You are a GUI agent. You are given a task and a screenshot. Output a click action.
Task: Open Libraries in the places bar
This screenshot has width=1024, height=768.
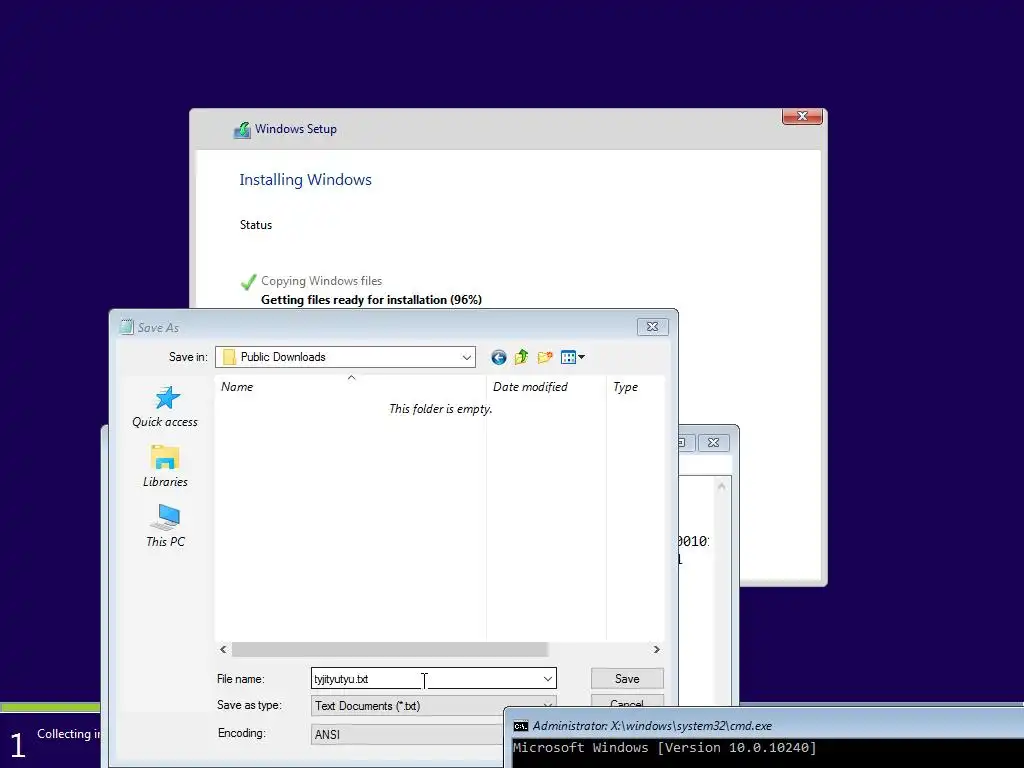tap(165, 466)
